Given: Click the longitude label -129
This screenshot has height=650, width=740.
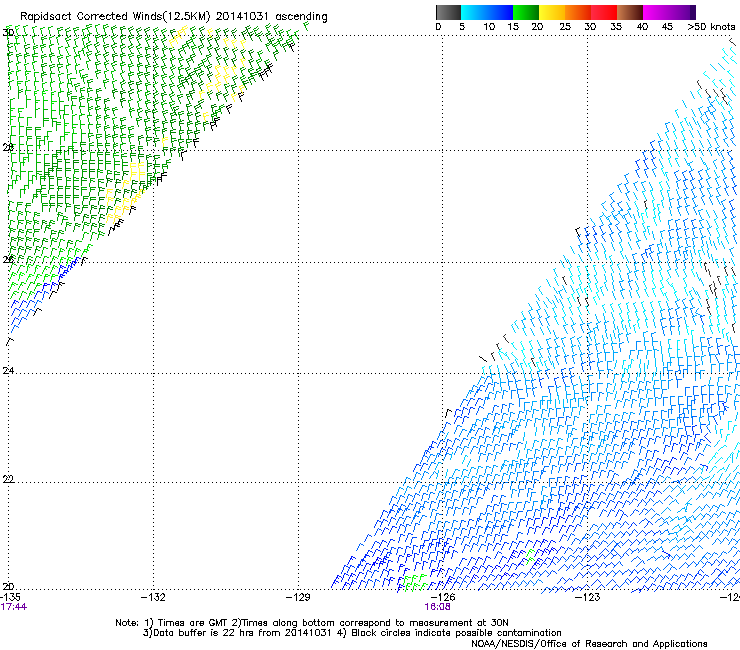Looking at the screenshot, I should click(x=298, y=597).
